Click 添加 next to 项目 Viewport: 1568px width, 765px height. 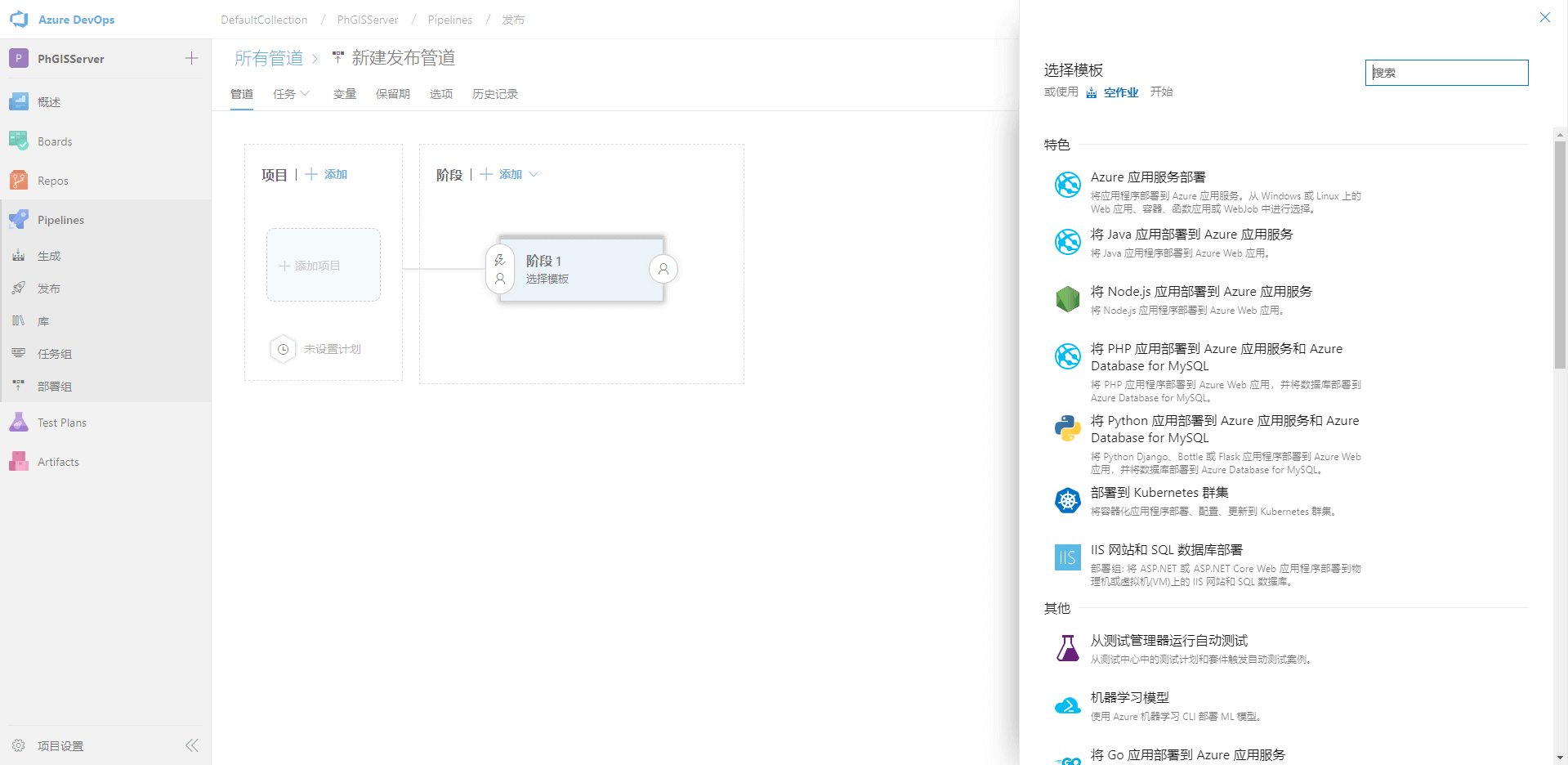coord(327,174)
